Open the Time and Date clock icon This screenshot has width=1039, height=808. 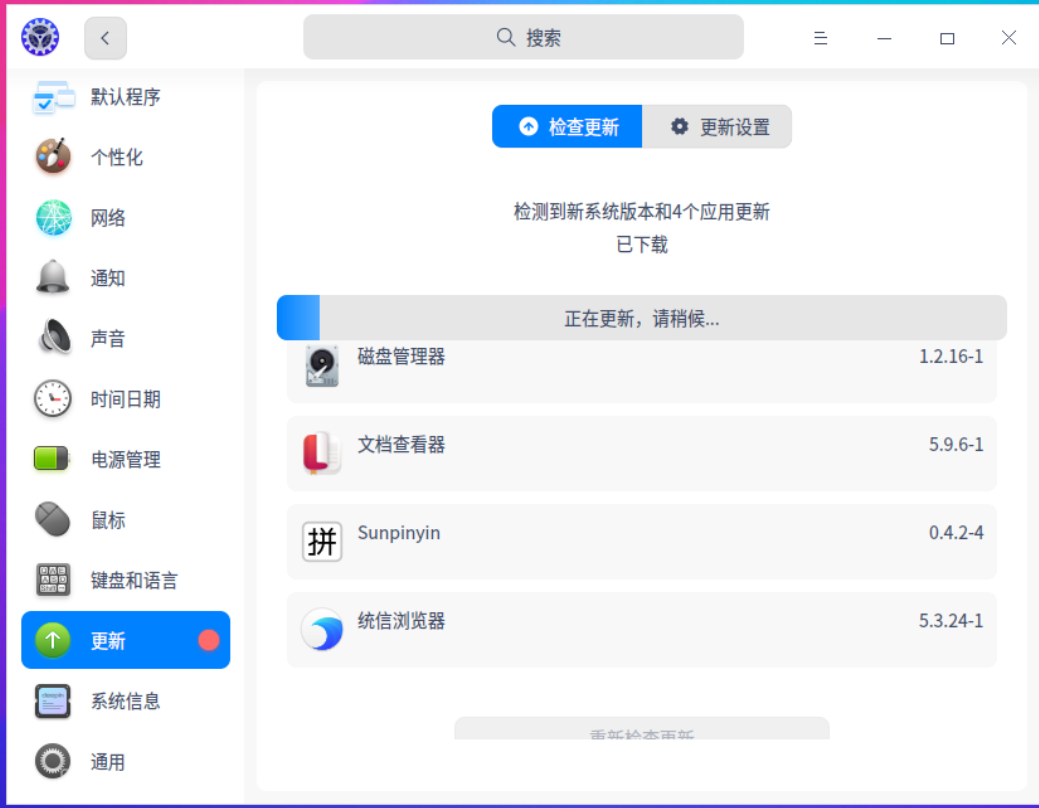(x=53, y=398)
